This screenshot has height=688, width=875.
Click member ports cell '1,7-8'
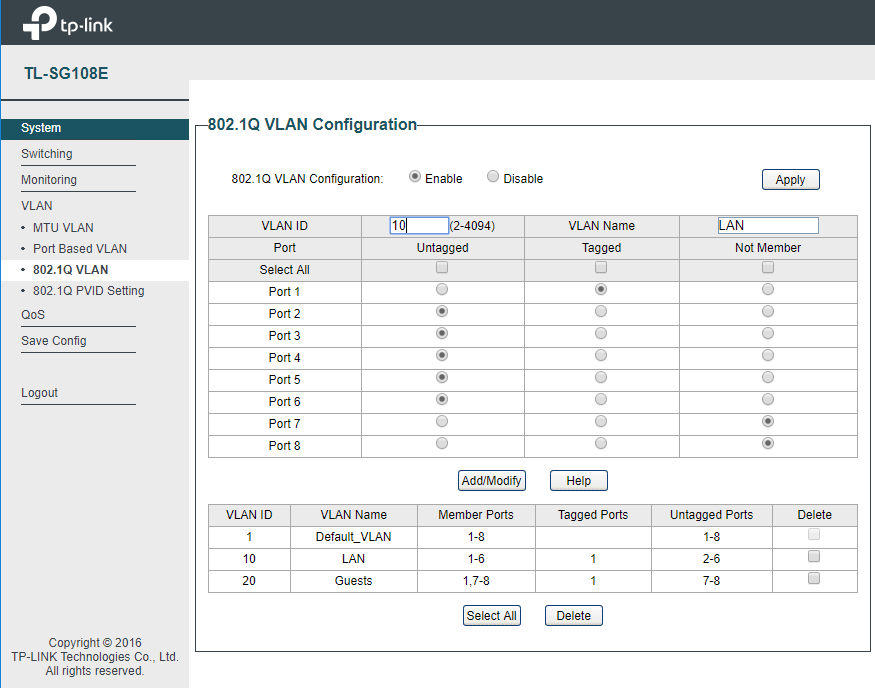476,581
